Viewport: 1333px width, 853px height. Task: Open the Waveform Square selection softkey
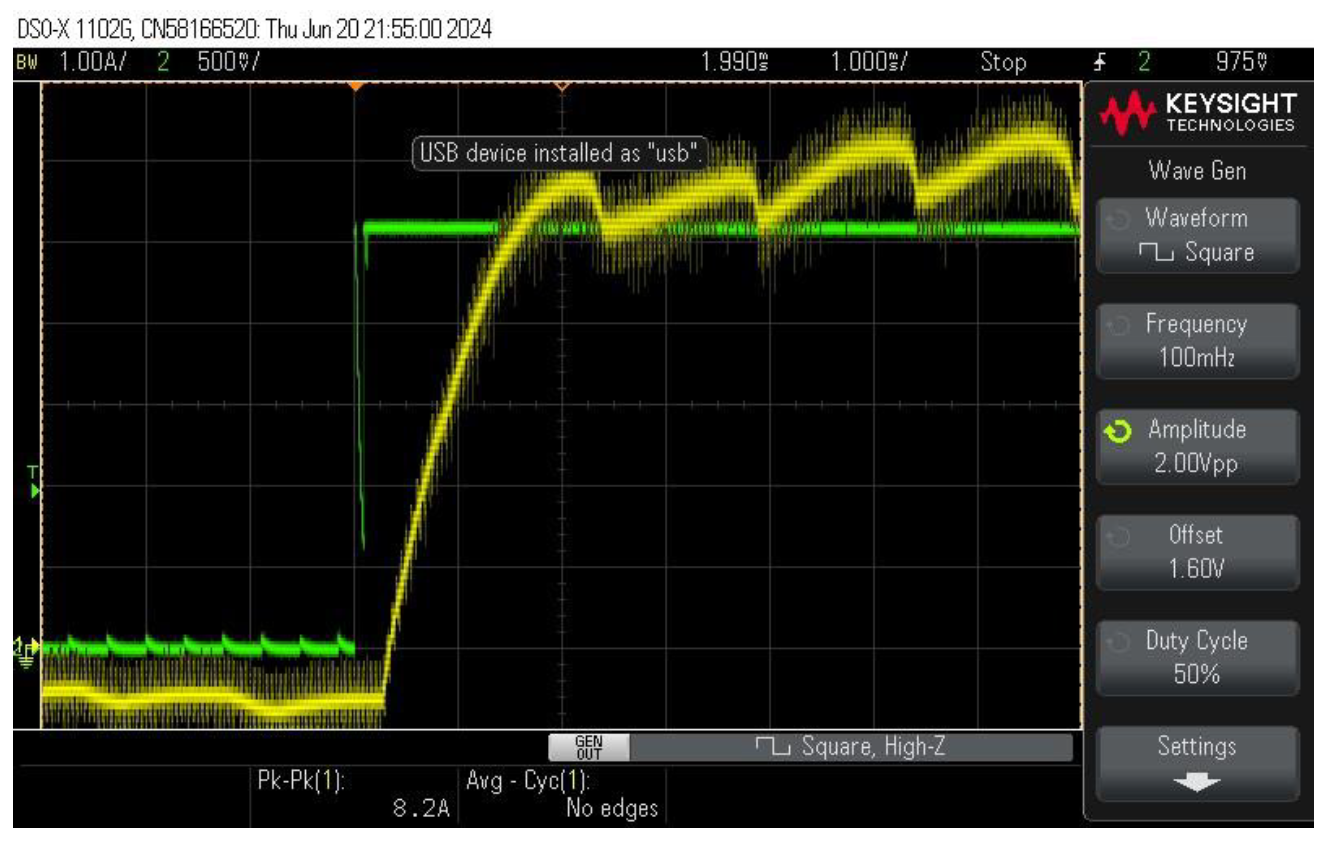1197,236
